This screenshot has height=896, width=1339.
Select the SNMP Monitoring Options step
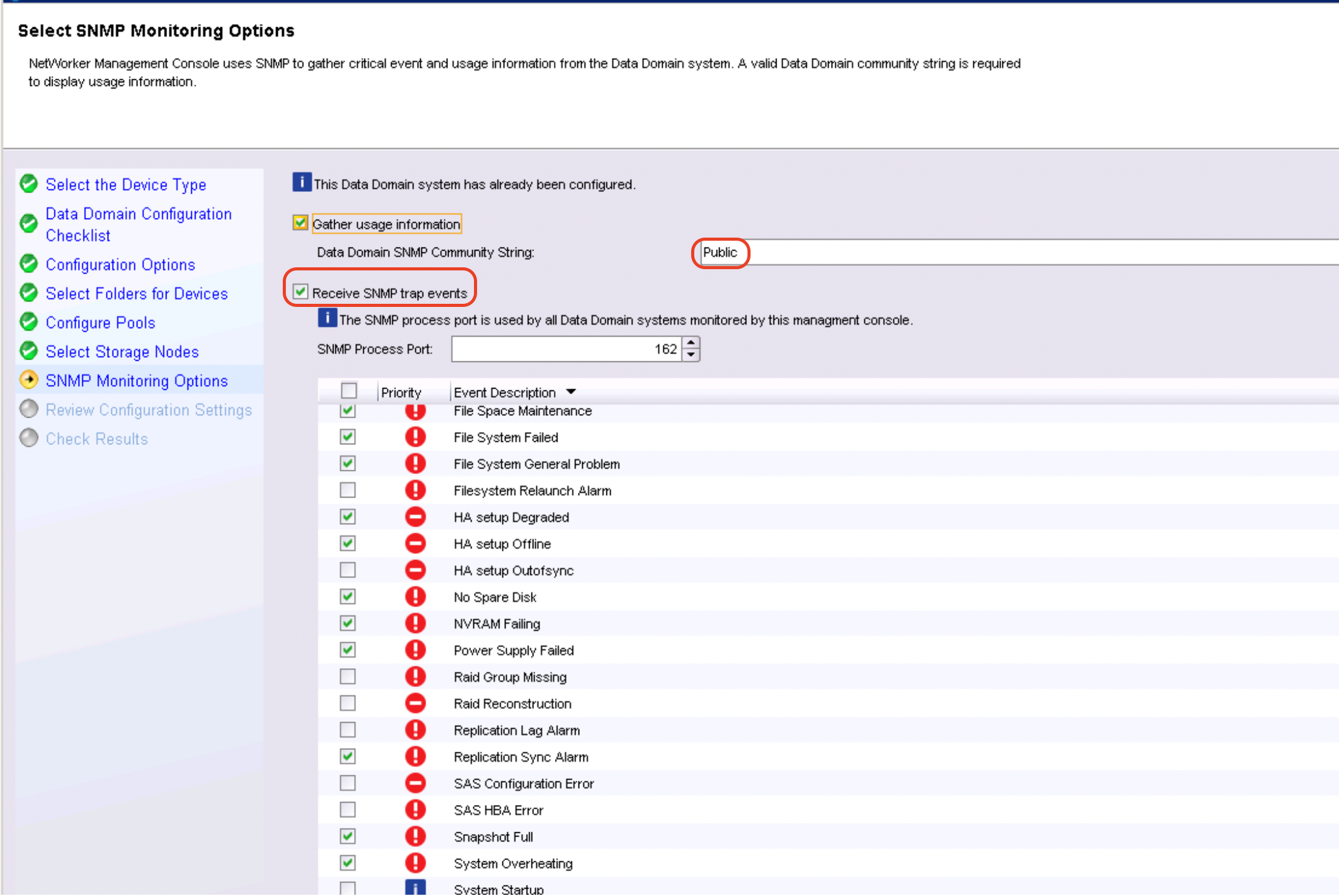point(137,381)
